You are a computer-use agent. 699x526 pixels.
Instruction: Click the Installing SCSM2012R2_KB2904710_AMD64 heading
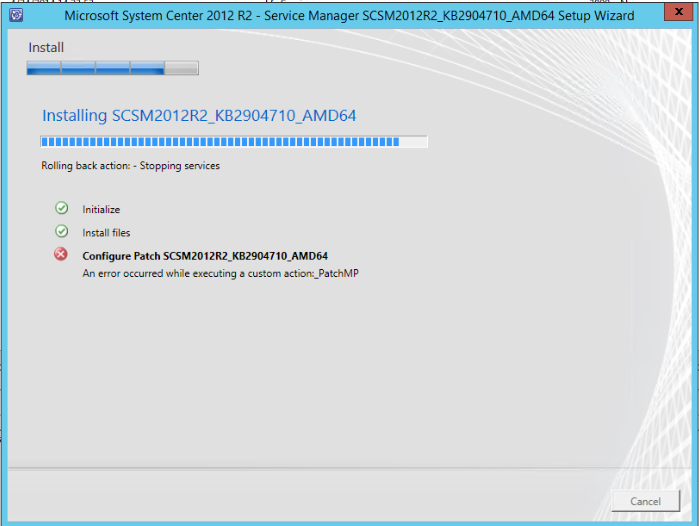[199, 116]
